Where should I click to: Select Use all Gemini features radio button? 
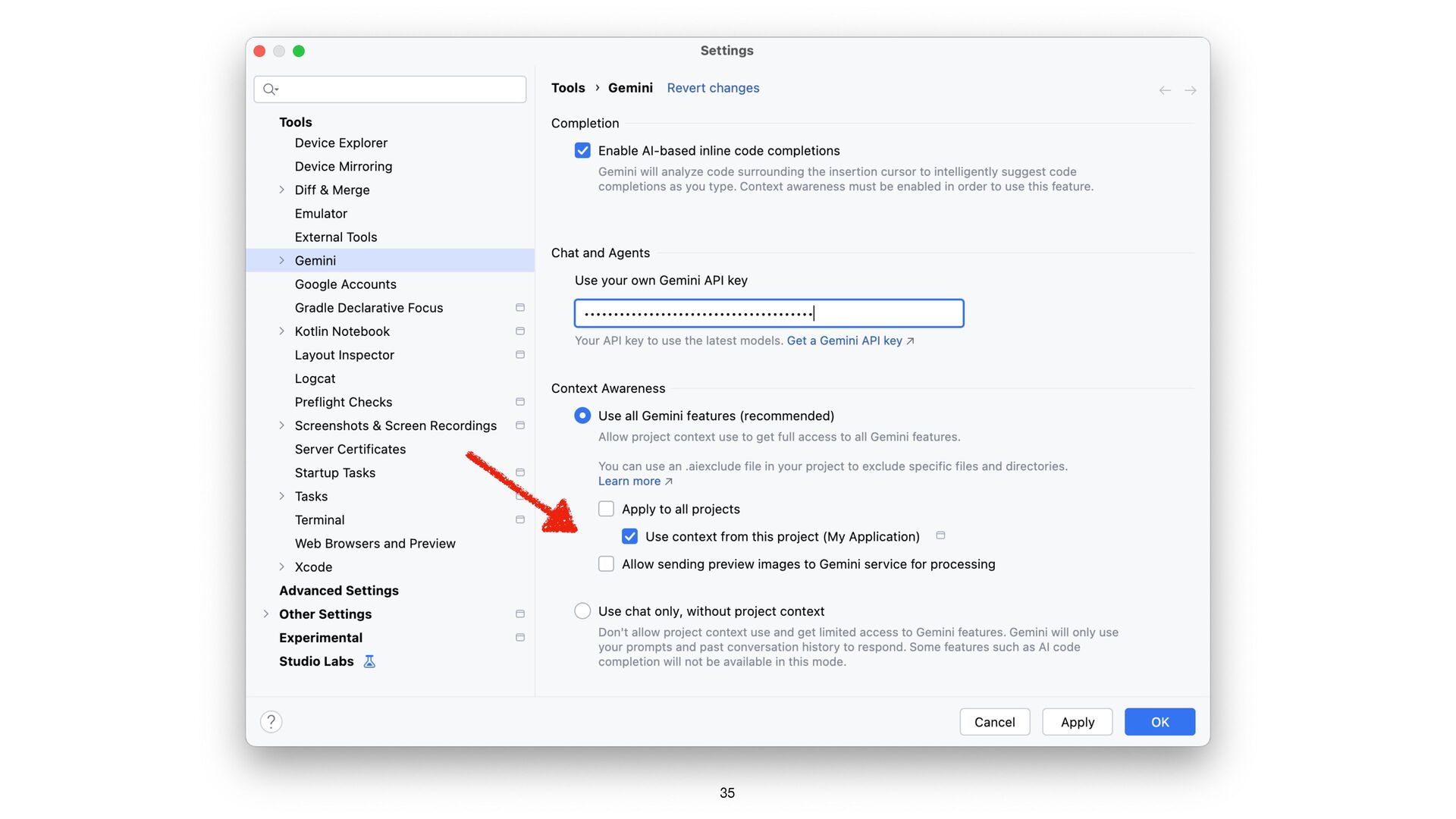582,416
